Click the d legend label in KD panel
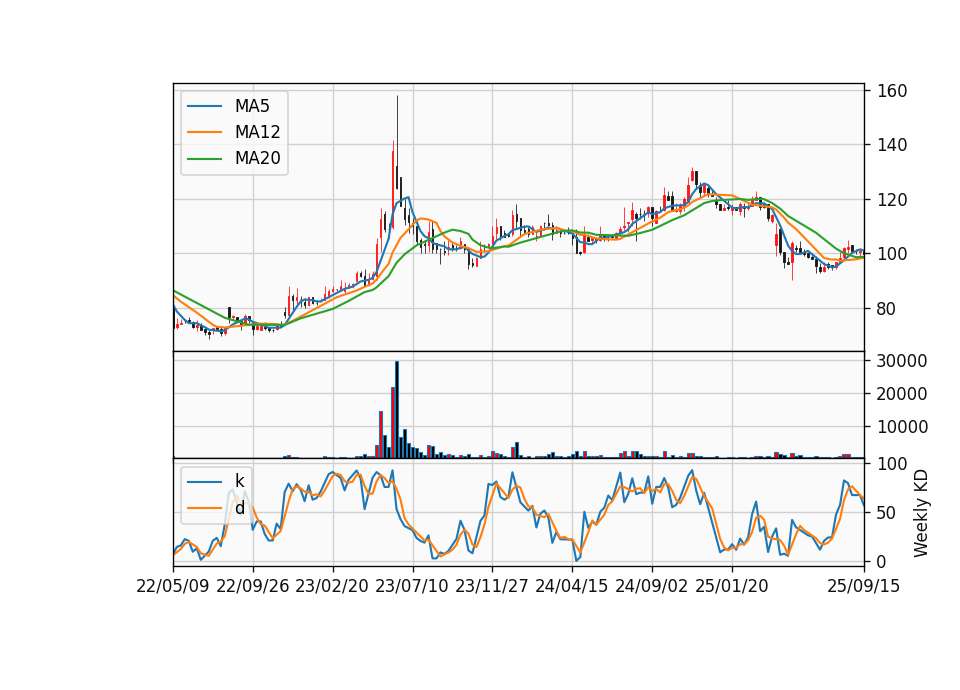Image resolution: width=960 pixels, height=690 pixels. tap(239, 508)
